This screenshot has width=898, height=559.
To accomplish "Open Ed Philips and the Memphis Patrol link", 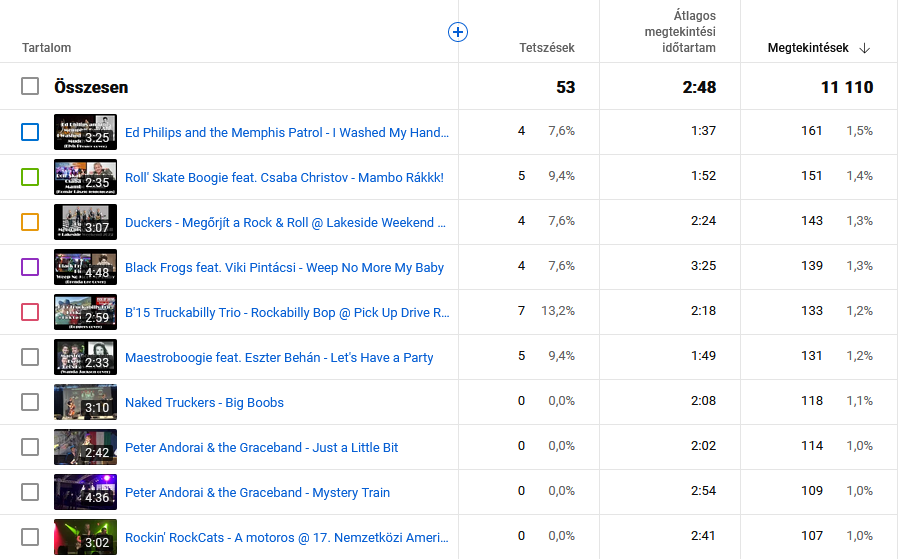I will pos(287,133).
